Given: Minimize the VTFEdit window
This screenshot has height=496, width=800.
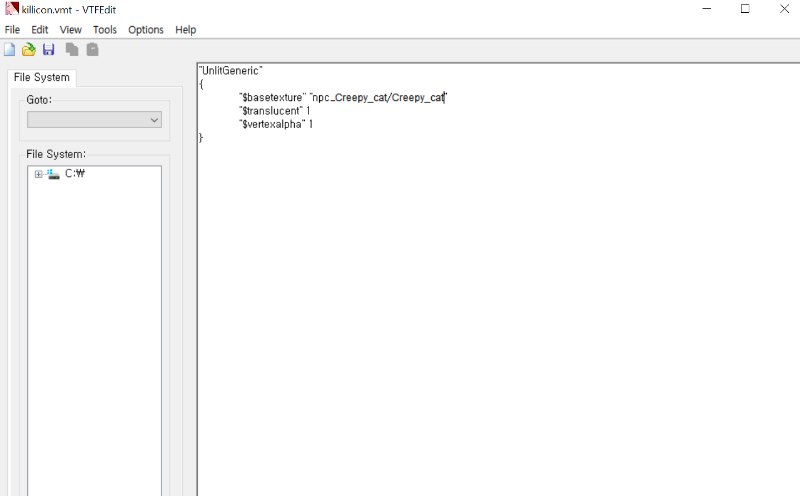Looking at the screenshot, I should [x=706, y=9].
